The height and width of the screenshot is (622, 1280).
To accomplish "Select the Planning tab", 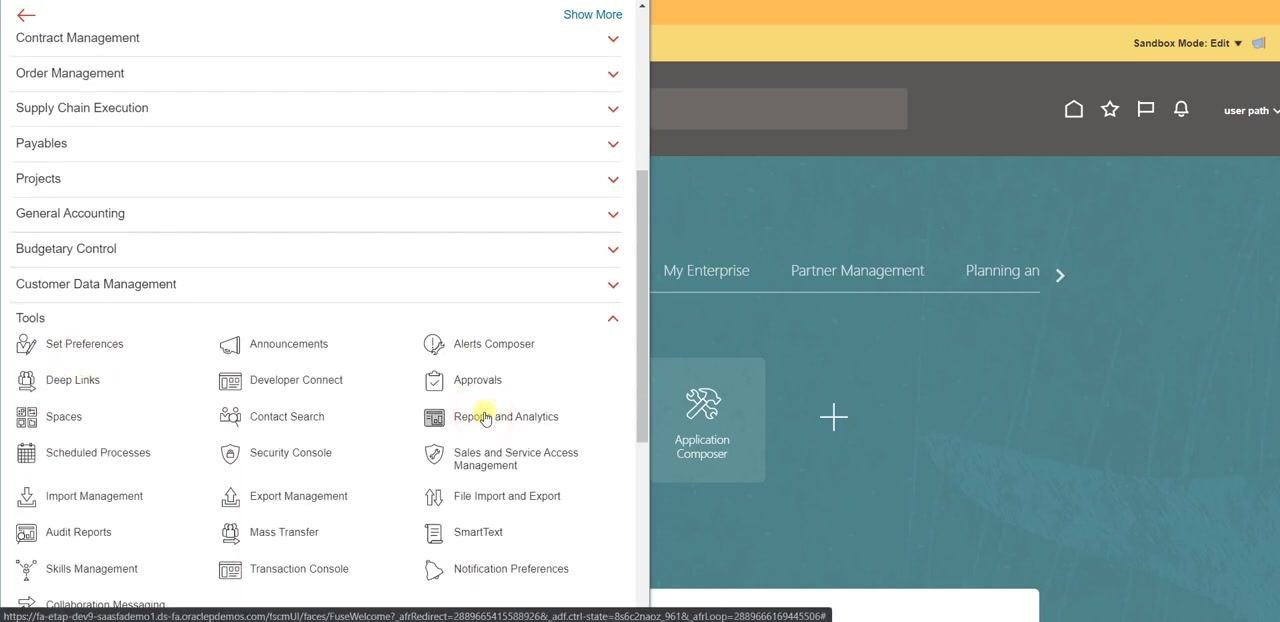I will pos(1002,271).
